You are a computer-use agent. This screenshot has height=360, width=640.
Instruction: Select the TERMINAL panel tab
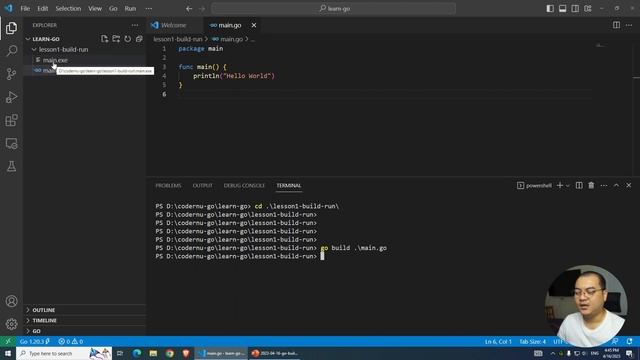point(289,185)
